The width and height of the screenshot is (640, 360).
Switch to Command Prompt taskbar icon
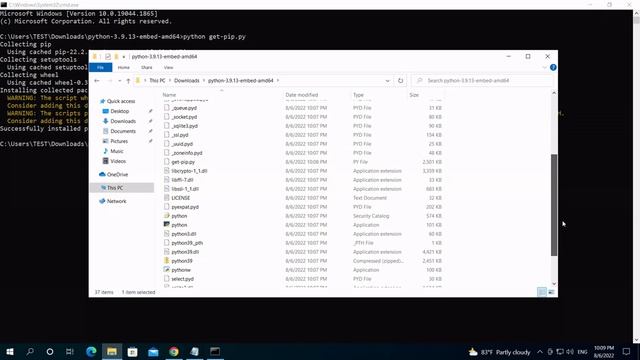[215, 351]
